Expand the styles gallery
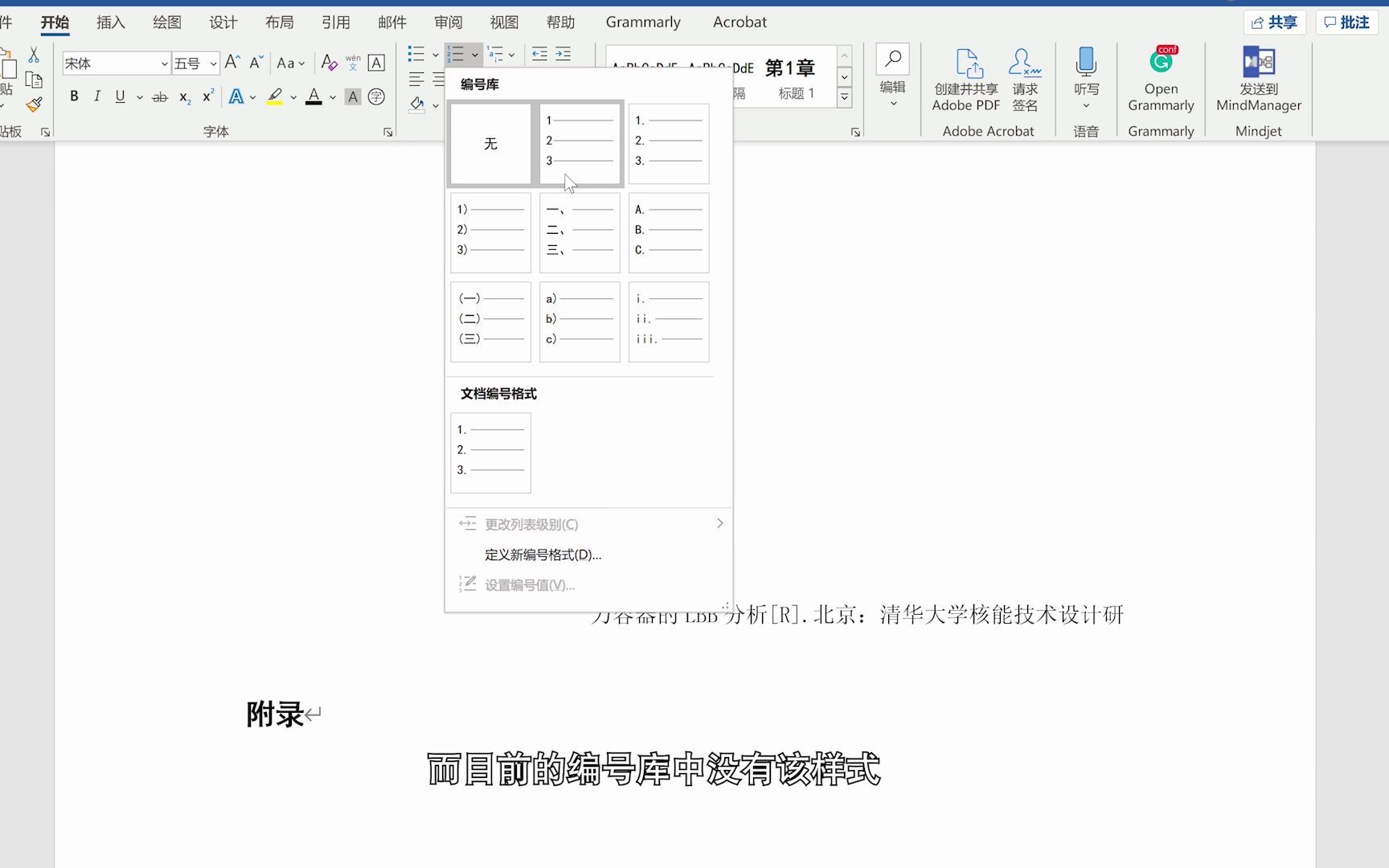The width and height of the screenshot is (1389, 868). click(845, 97)
